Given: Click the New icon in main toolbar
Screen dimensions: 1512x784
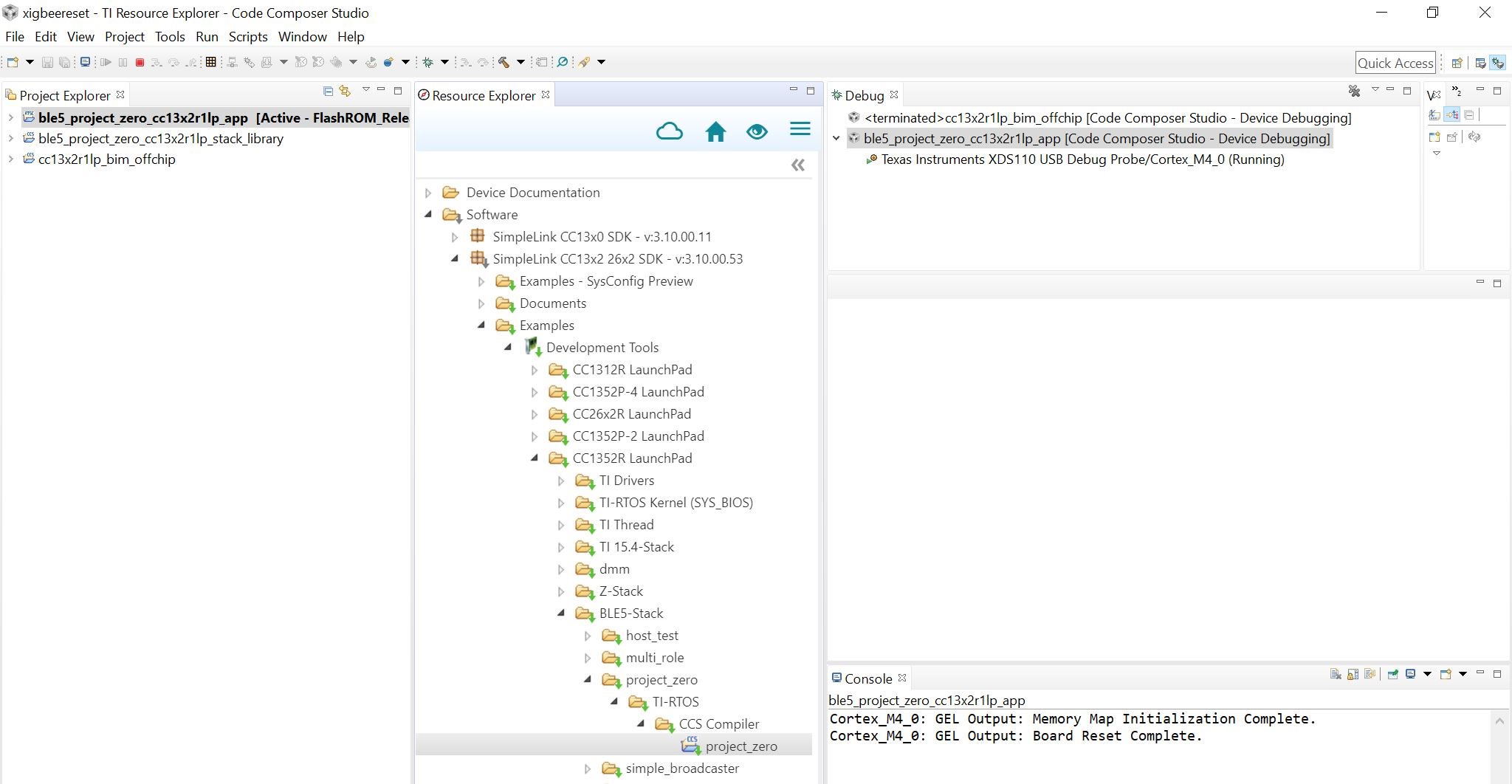Looking at the screenshot, I should (13, 62).
